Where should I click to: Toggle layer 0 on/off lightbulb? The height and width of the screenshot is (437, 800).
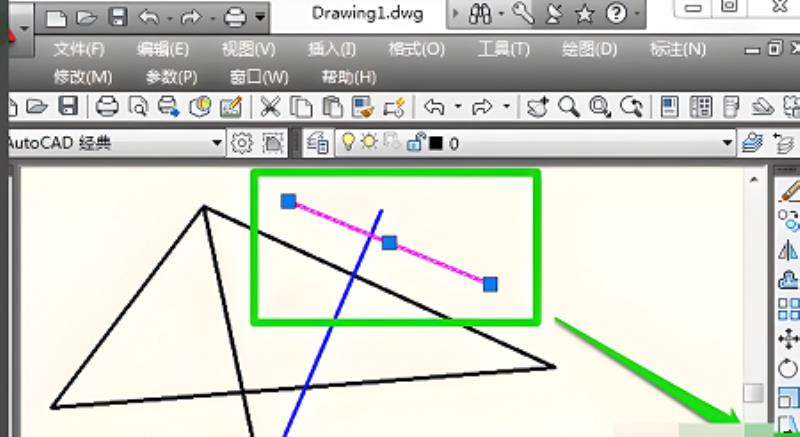(348, 142)
